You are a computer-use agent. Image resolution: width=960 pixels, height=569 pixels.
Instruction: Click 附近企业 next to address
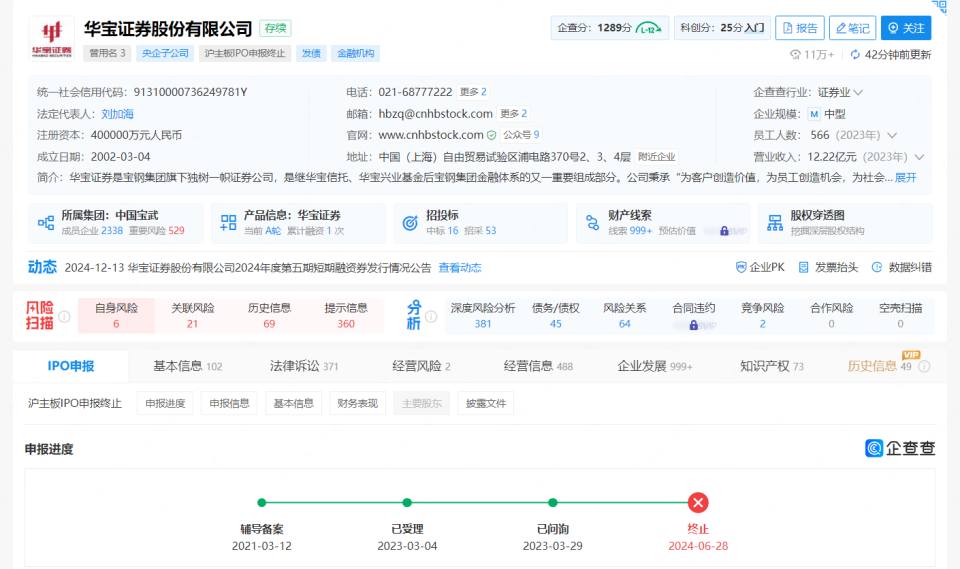coord(656,157)
